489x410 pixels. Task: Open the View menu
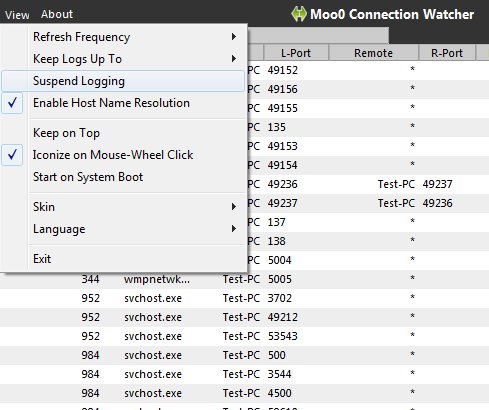17,15
